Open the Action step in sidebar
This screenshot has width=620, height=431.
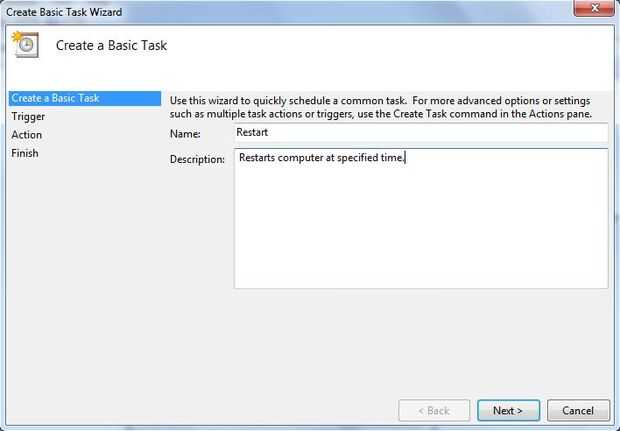tap(26, 135)
